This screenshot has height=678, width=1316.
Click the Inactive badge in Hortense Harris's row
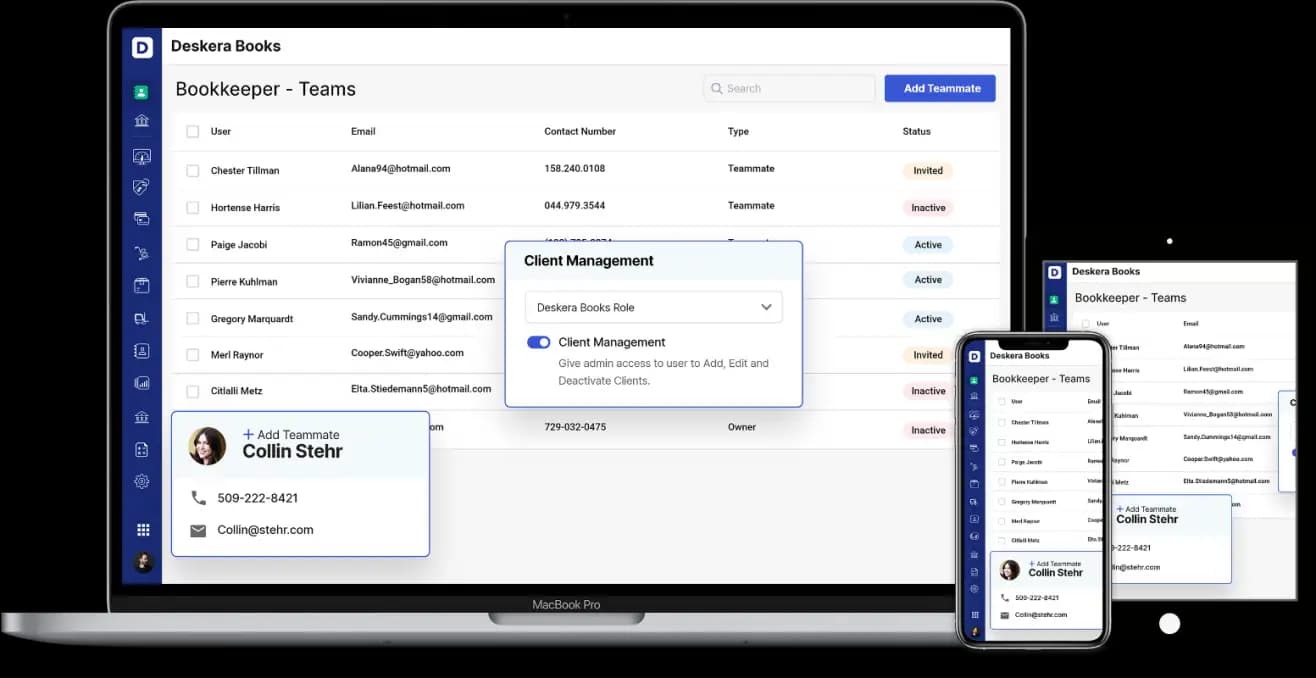pyautogui.click(x=928, y=208)
